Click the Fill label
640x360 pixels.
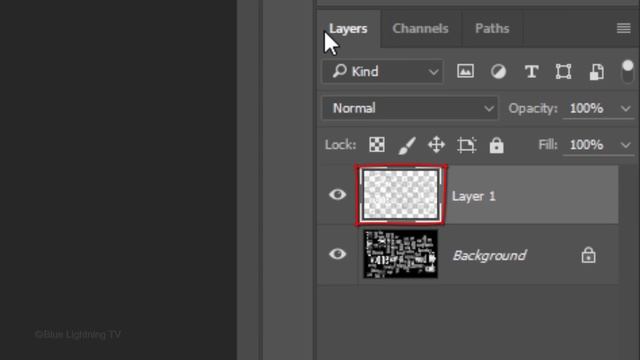click(548, 144)
